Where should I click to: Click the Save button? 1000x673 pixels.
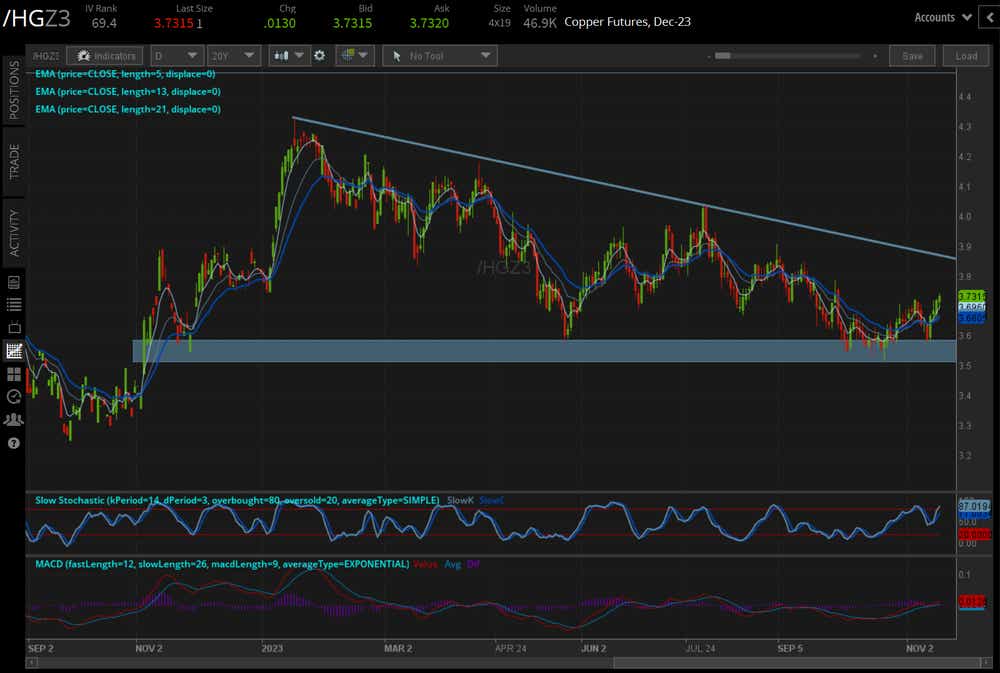pyautogui.click(x=912, y=56)
